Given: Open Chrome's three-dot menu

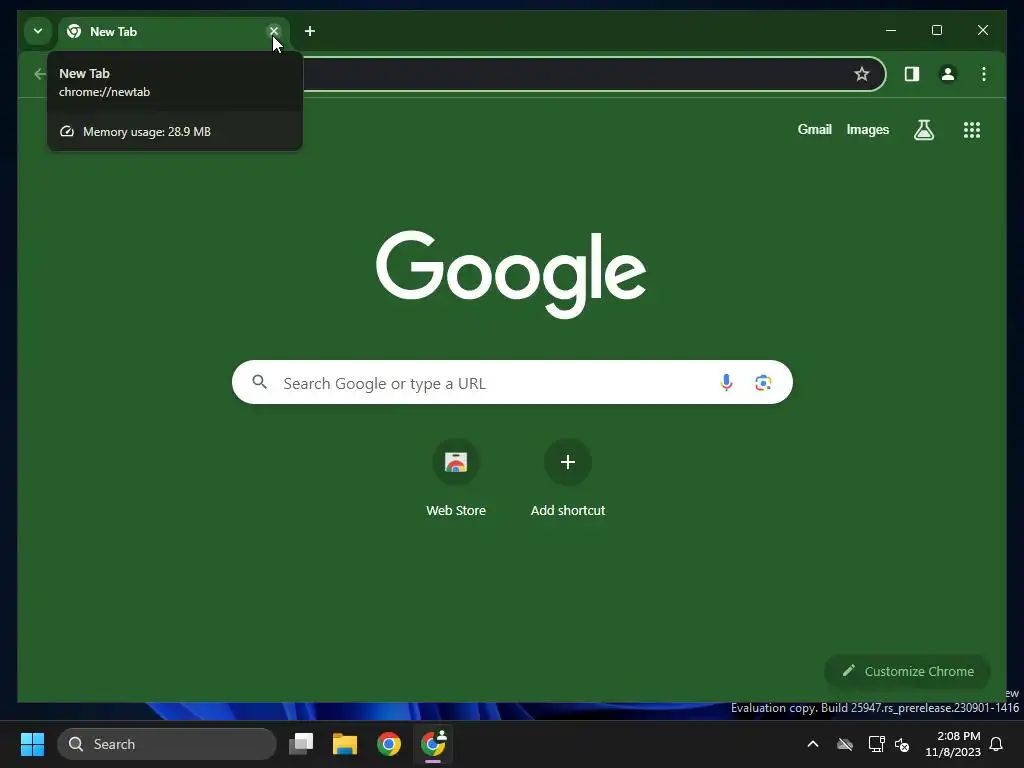Looking at the screenshot, I should pyautogui.click(x=984, y=74).
